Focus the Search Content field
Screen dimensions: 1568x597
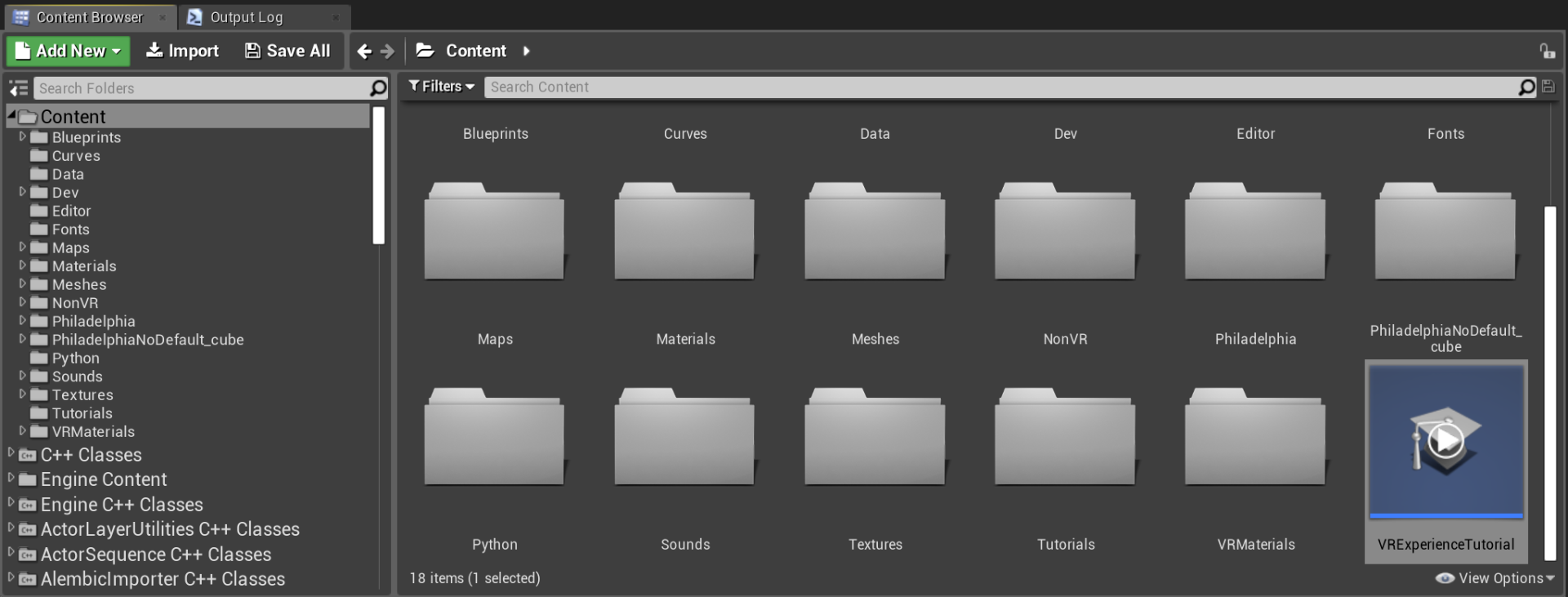point(1001,87)
